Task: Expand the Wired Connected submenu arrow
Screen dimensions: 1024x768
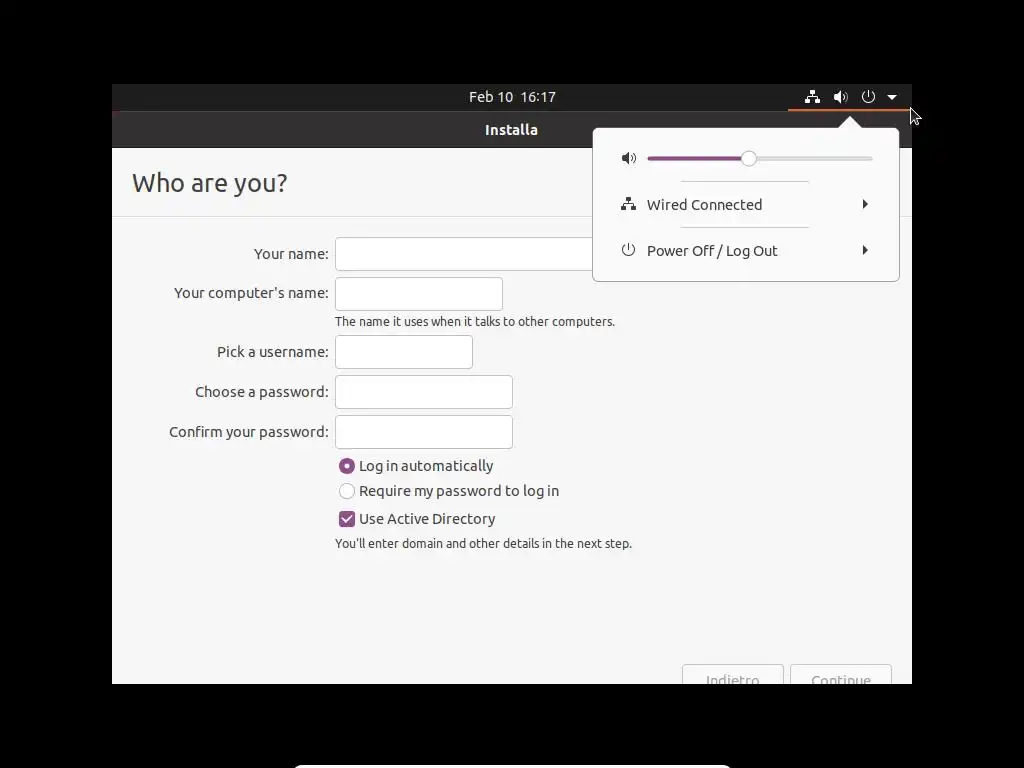Action: (x=865, y=204)
